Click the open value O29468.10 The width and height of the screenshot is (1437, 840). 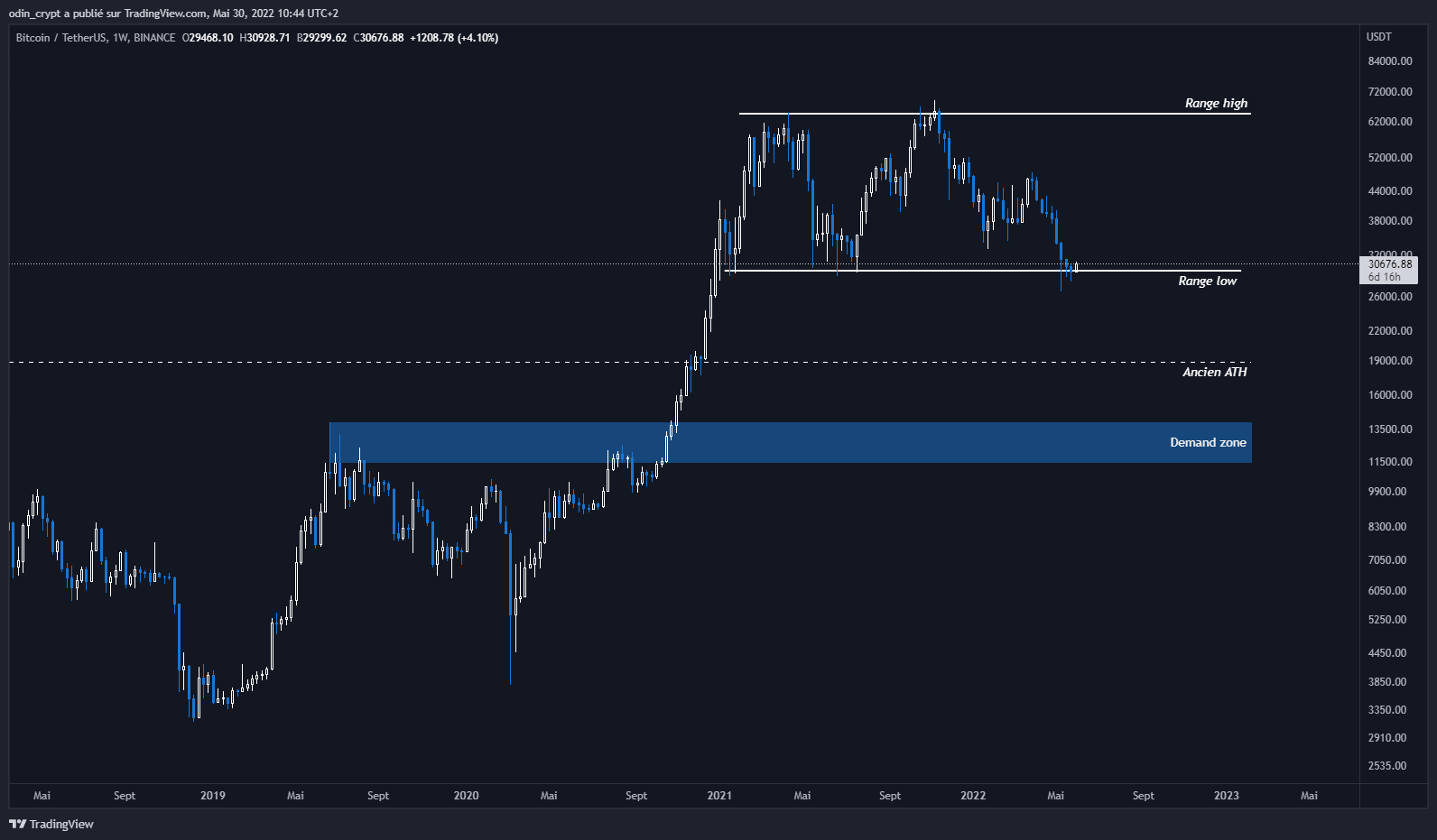pos(208,38)
